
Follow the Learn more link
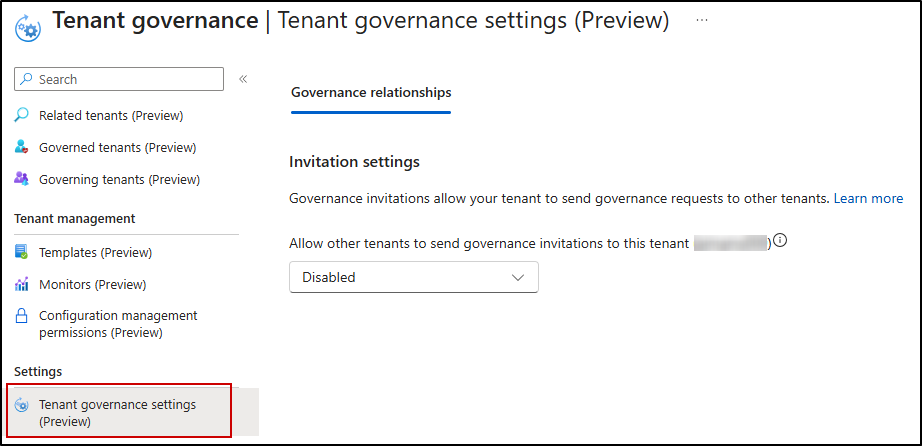[868, 199]
